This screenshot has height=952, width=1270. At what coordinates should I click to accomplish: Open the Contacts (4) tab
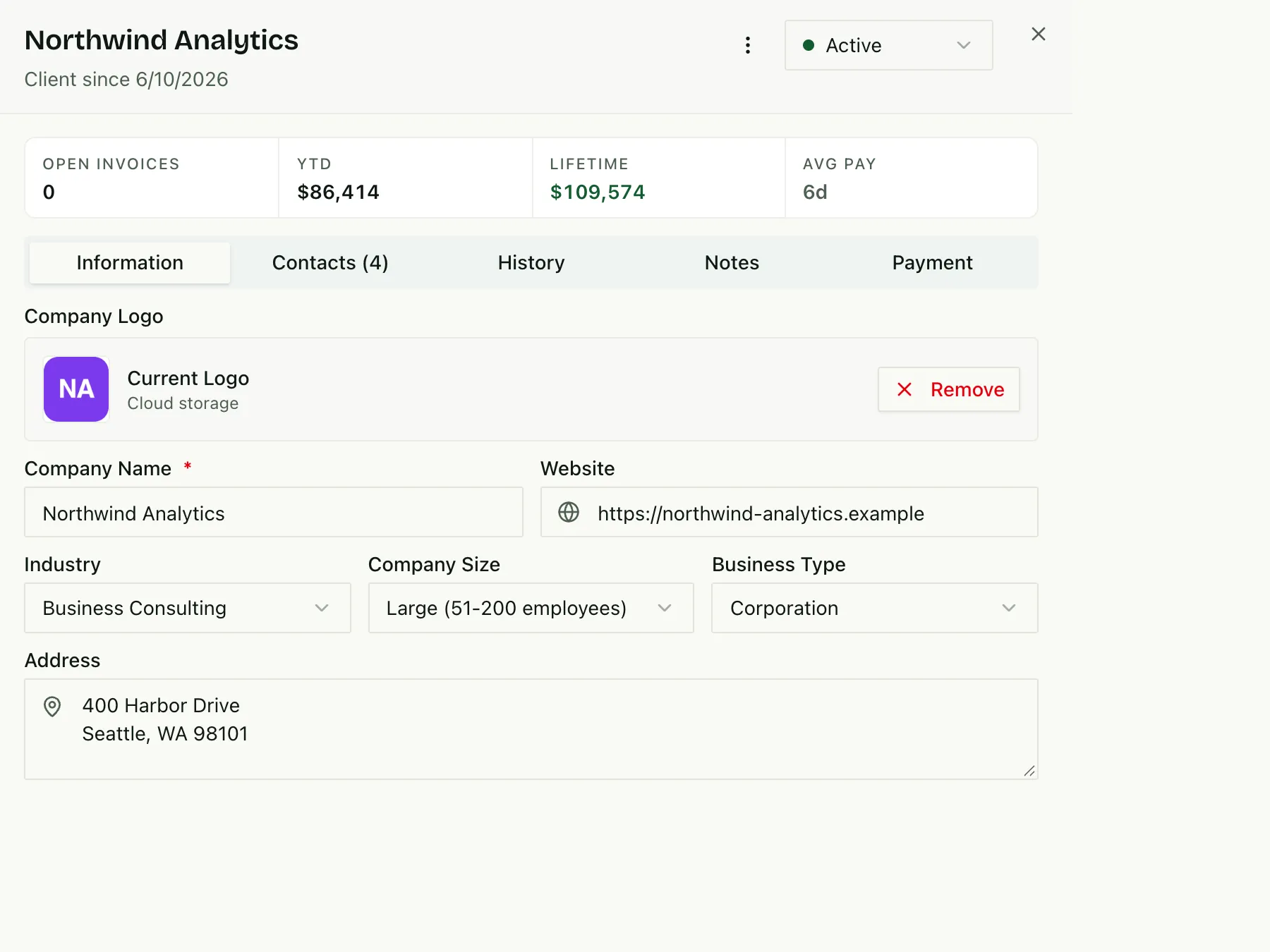coord(330,263)
